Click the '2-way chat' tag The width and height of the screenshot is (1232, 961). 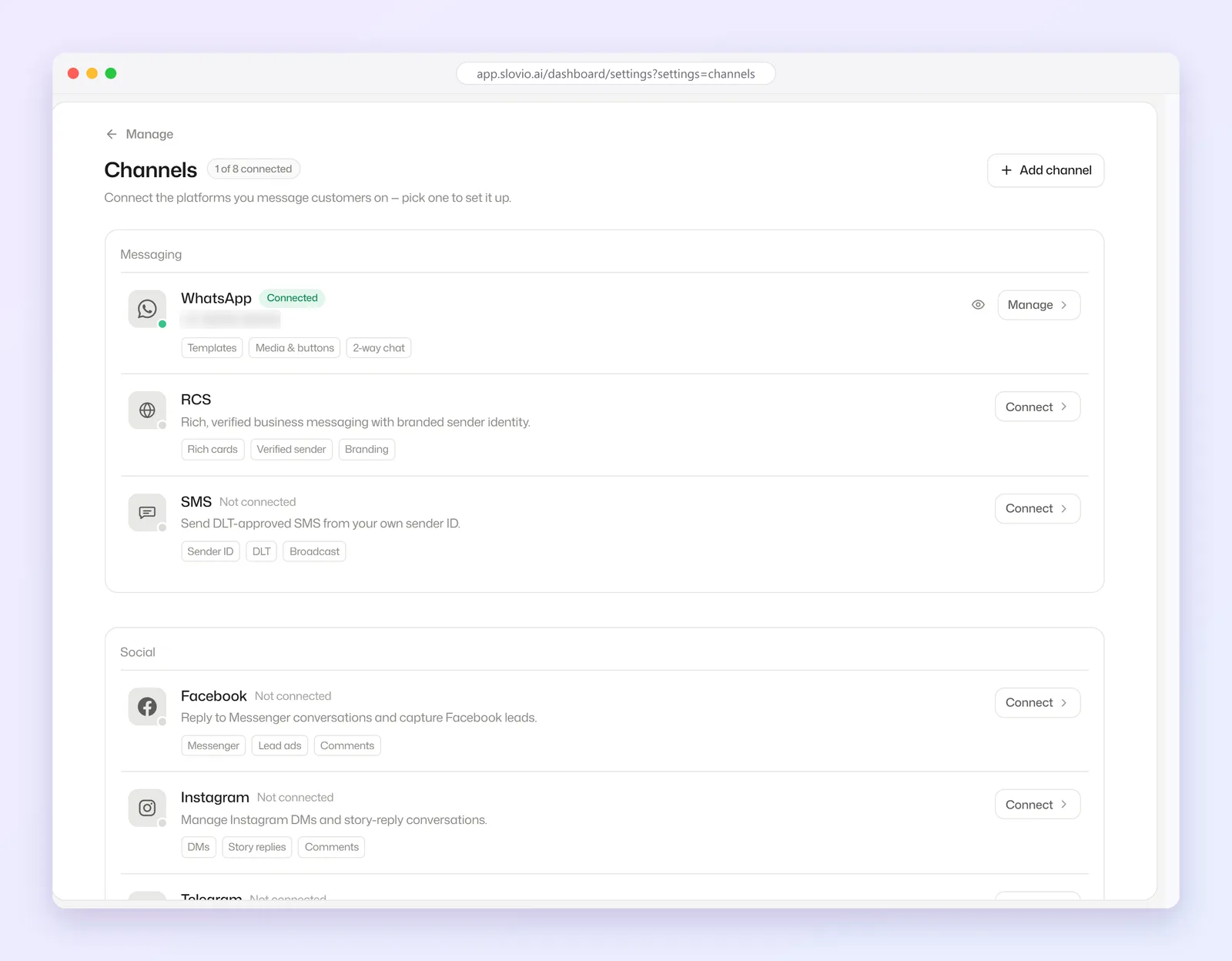click(379, 348)
